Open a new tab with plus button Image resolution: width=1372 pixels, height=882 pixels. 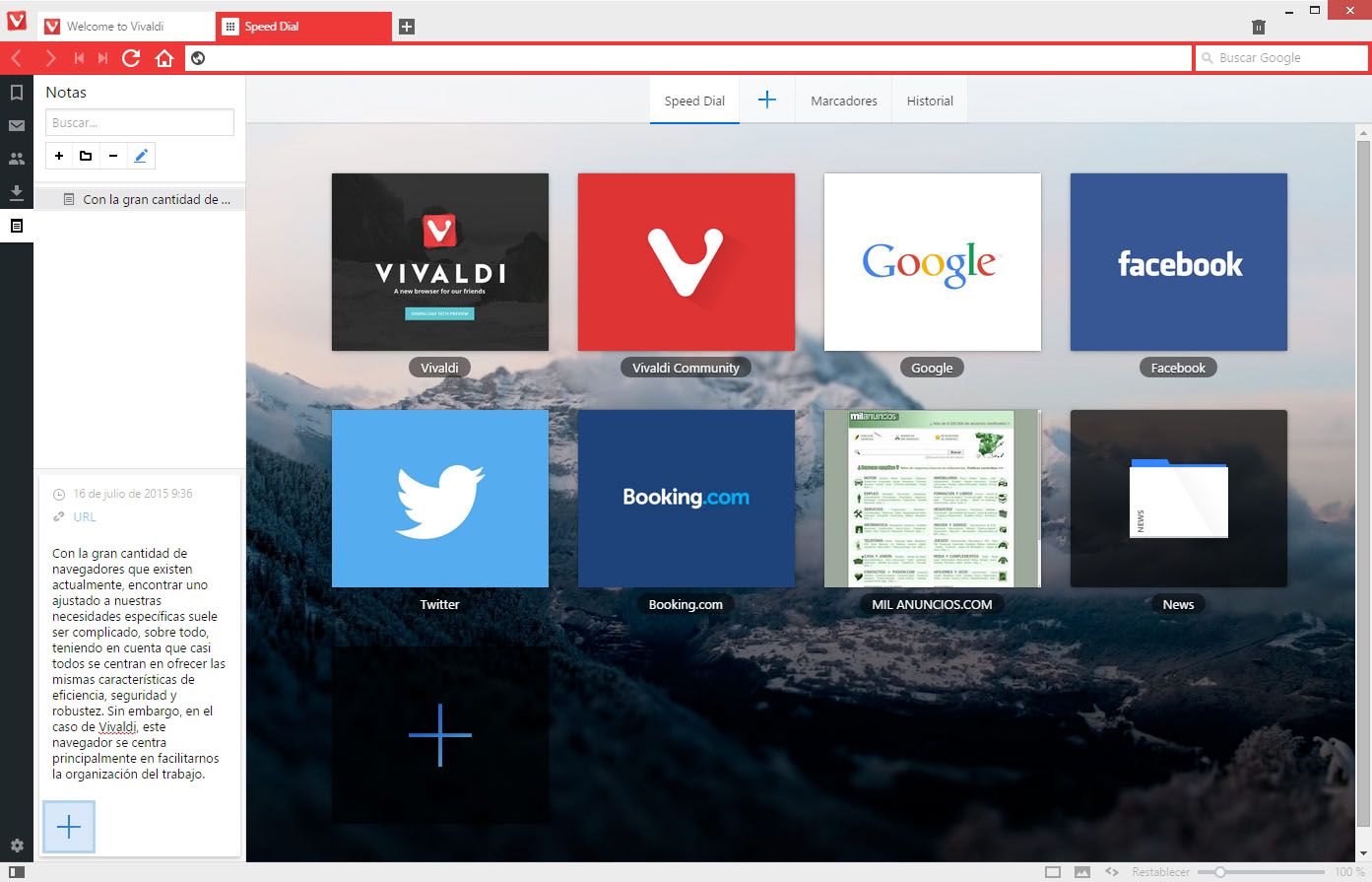407,27
